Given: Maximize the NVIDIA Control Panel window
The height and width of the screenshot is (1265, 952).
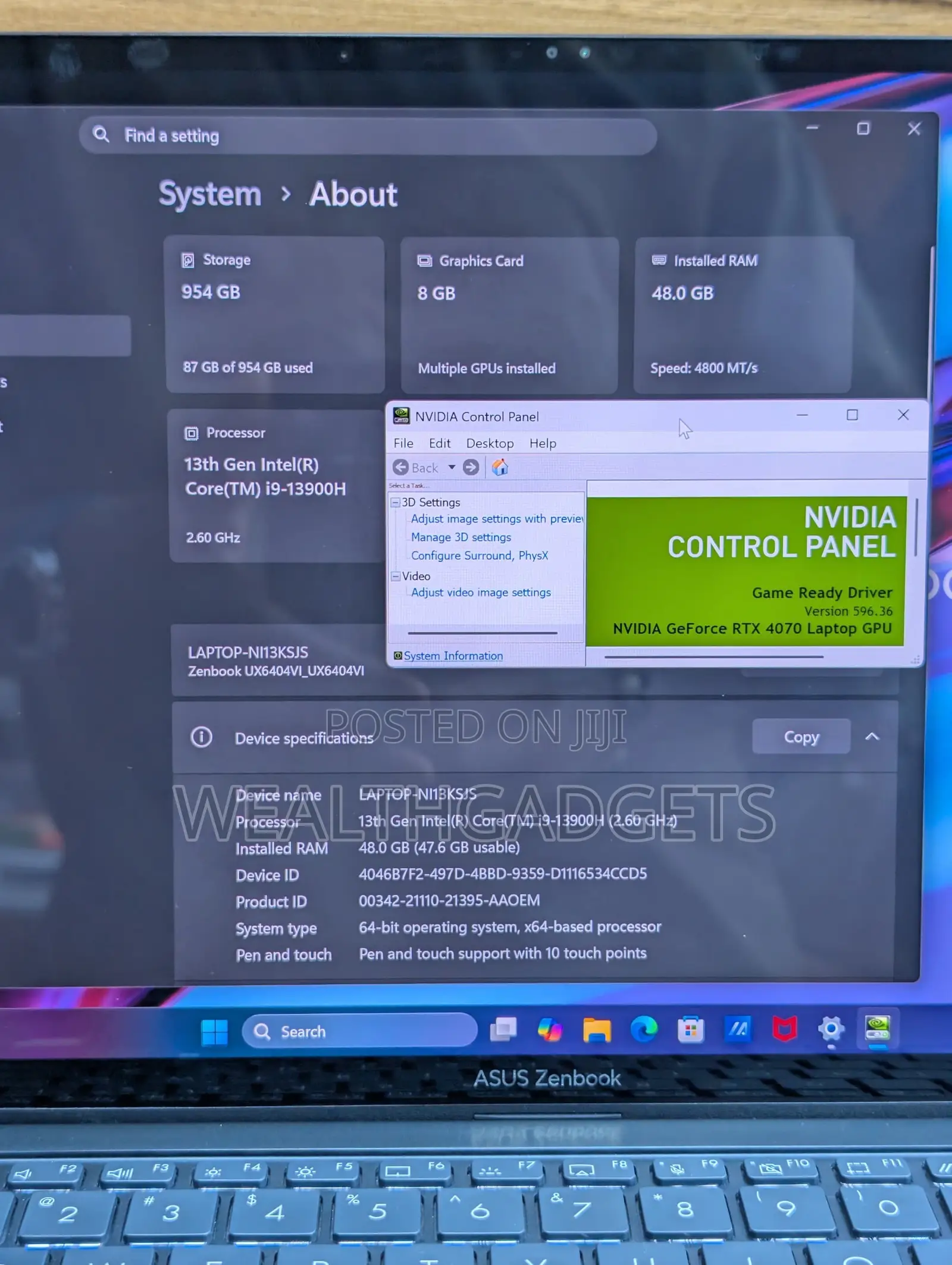Looking at the screenshot, I should pos(852,415).
